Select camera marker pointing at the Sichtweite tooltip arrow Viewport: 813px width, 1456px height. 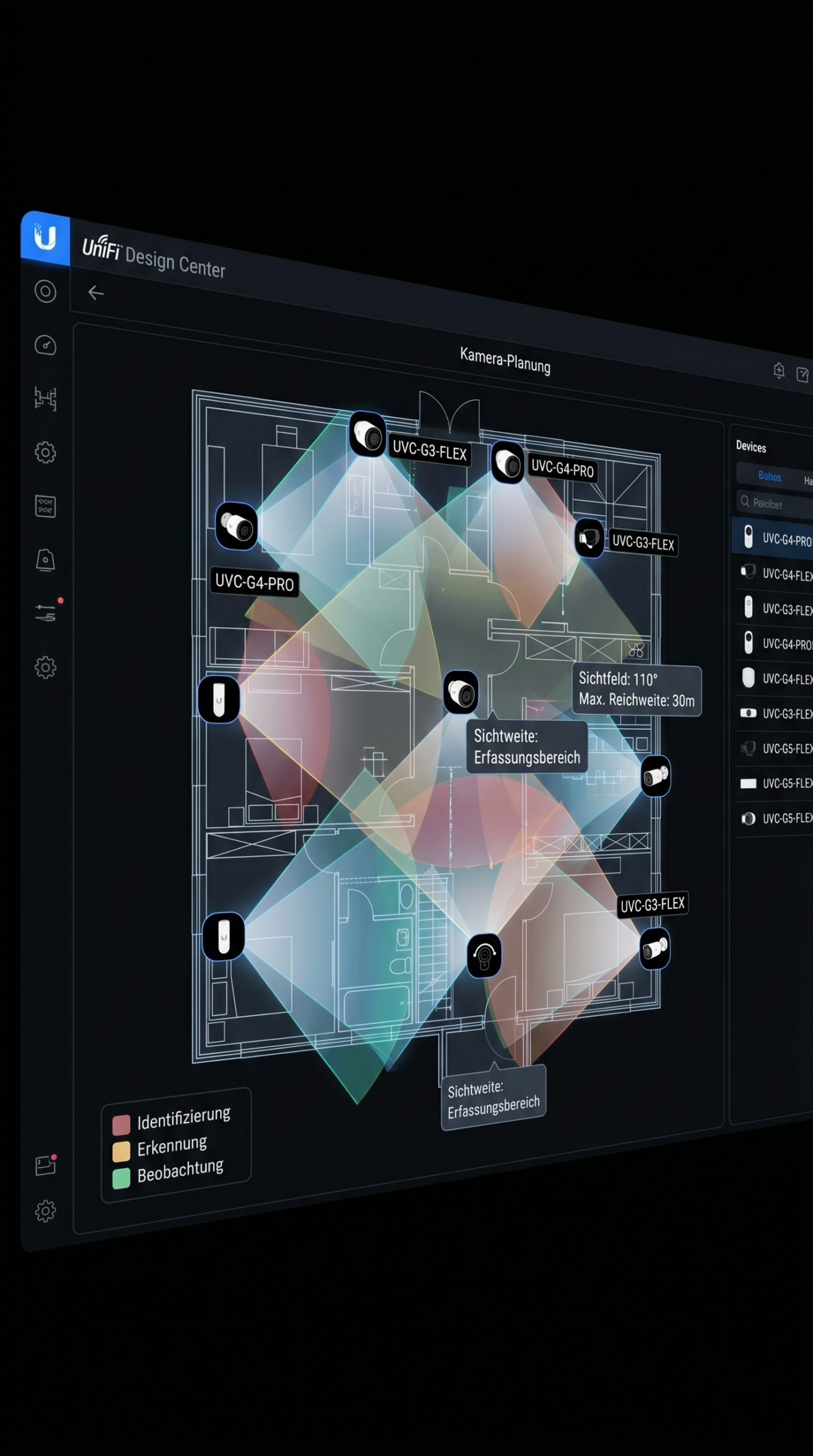click(461, 692)
